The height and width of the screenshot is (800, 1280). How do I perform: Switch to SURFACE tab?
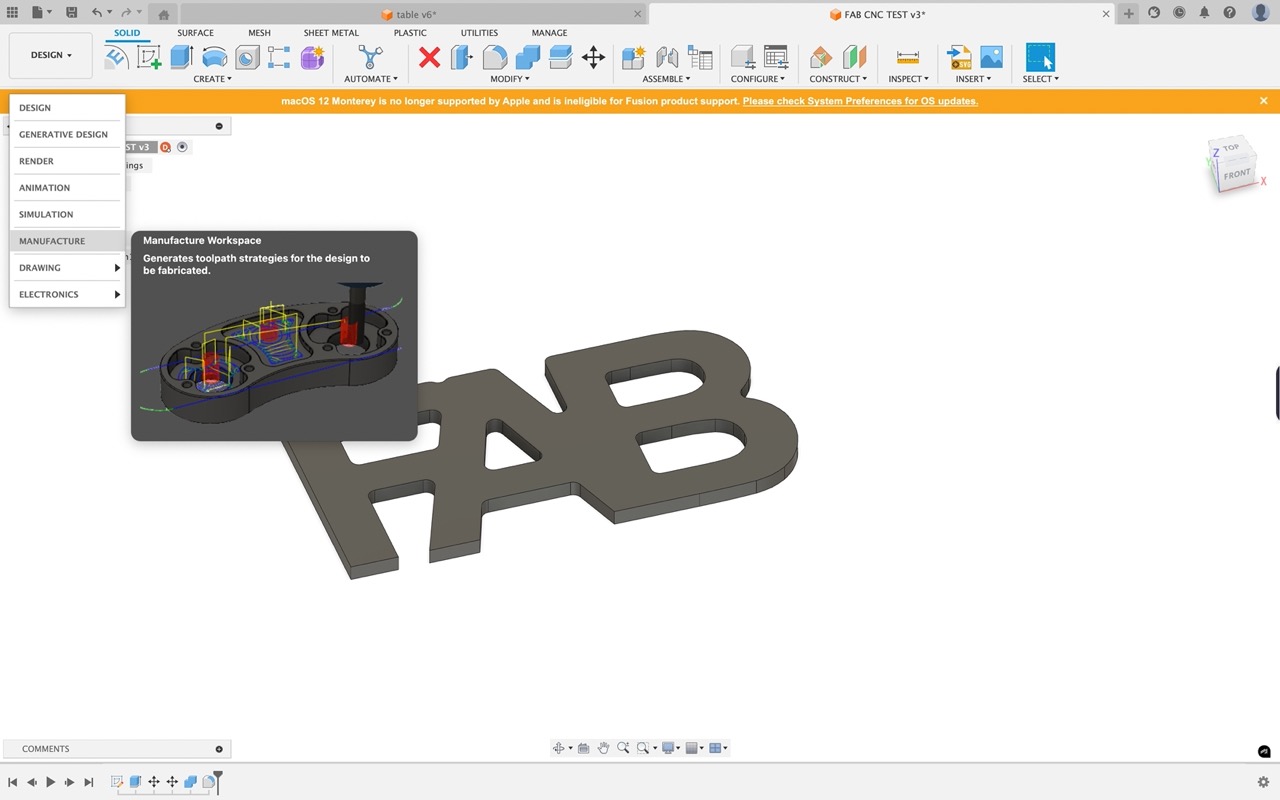195,33
